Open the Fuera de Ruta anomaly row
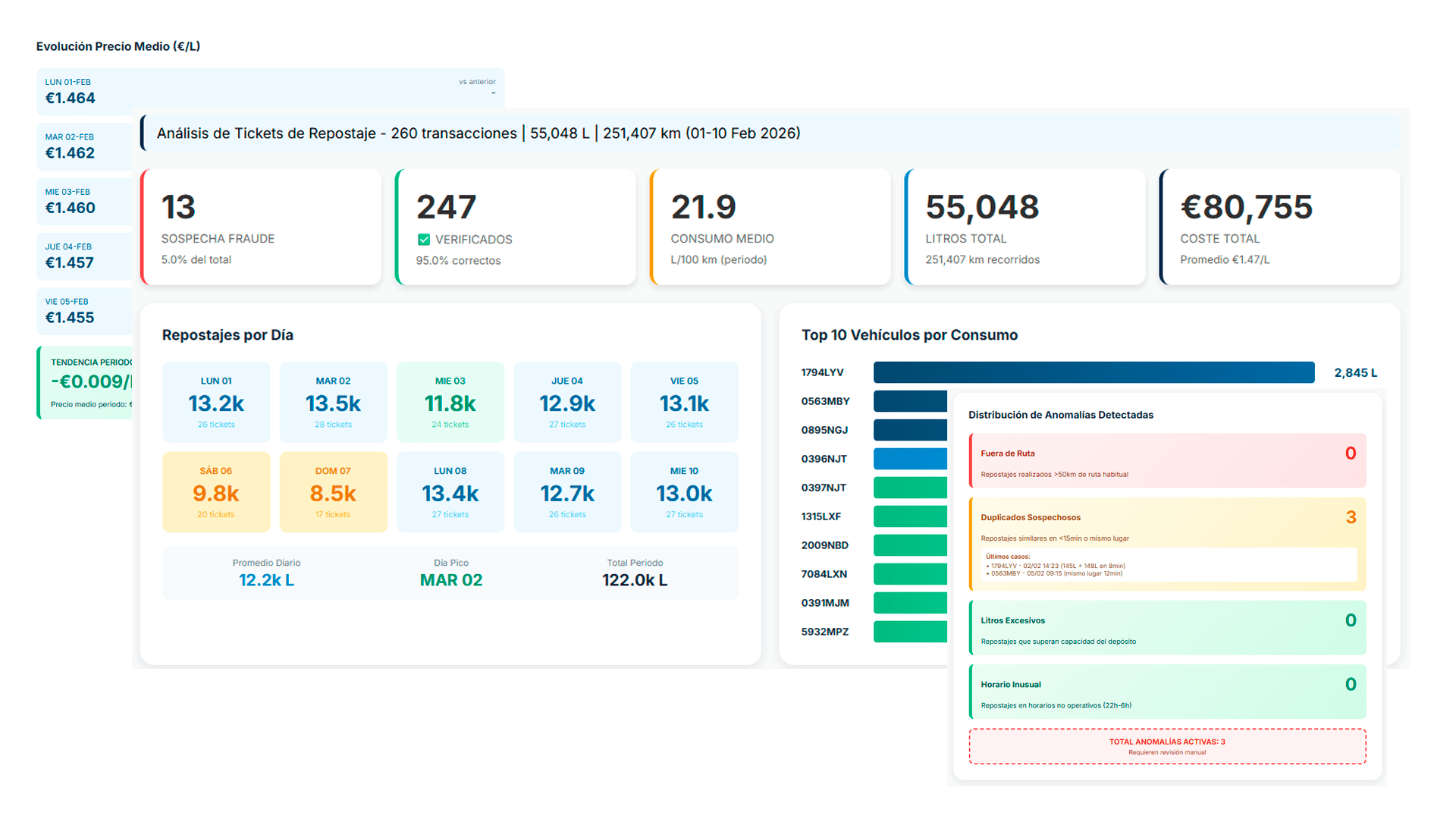The width and height of the screenshot is (1456, 819). pos(1167,460)
